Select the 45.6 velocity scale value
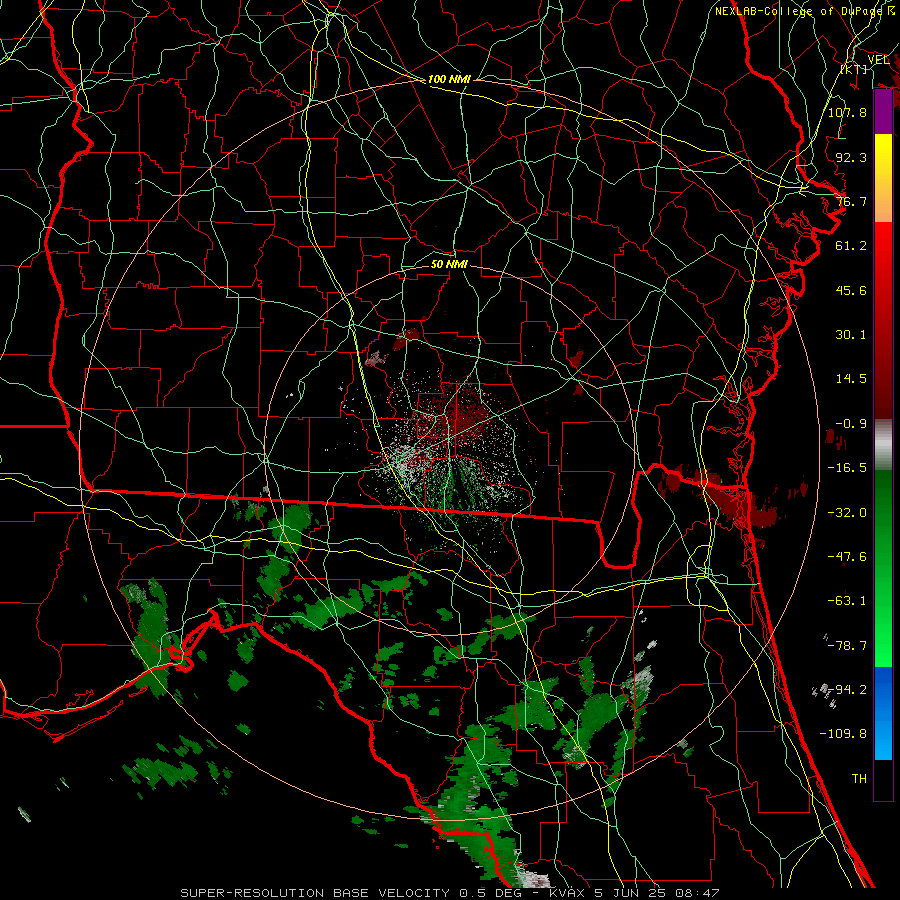Viewport: 900px width, 900px height. (x=851, y=290)
